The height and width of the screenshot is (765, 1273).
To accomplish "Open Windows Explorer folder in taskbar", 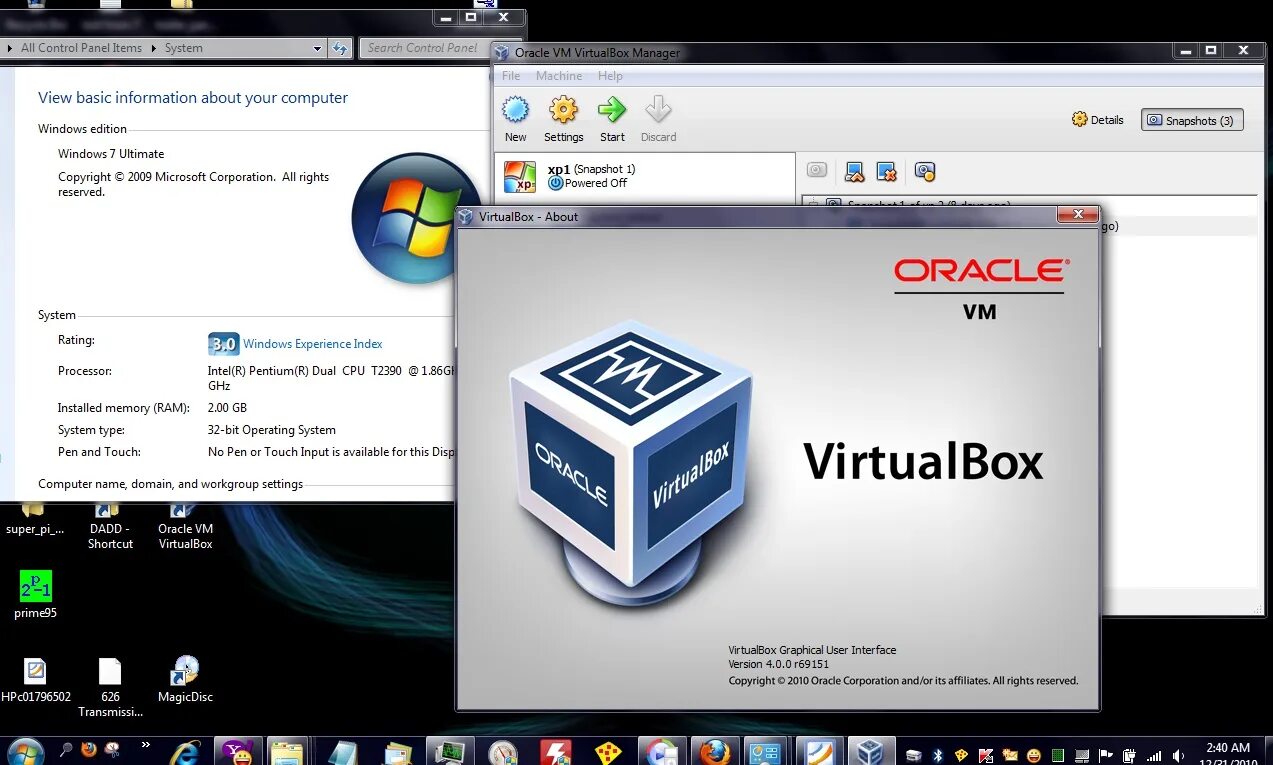I will click(x=287, y=752).
